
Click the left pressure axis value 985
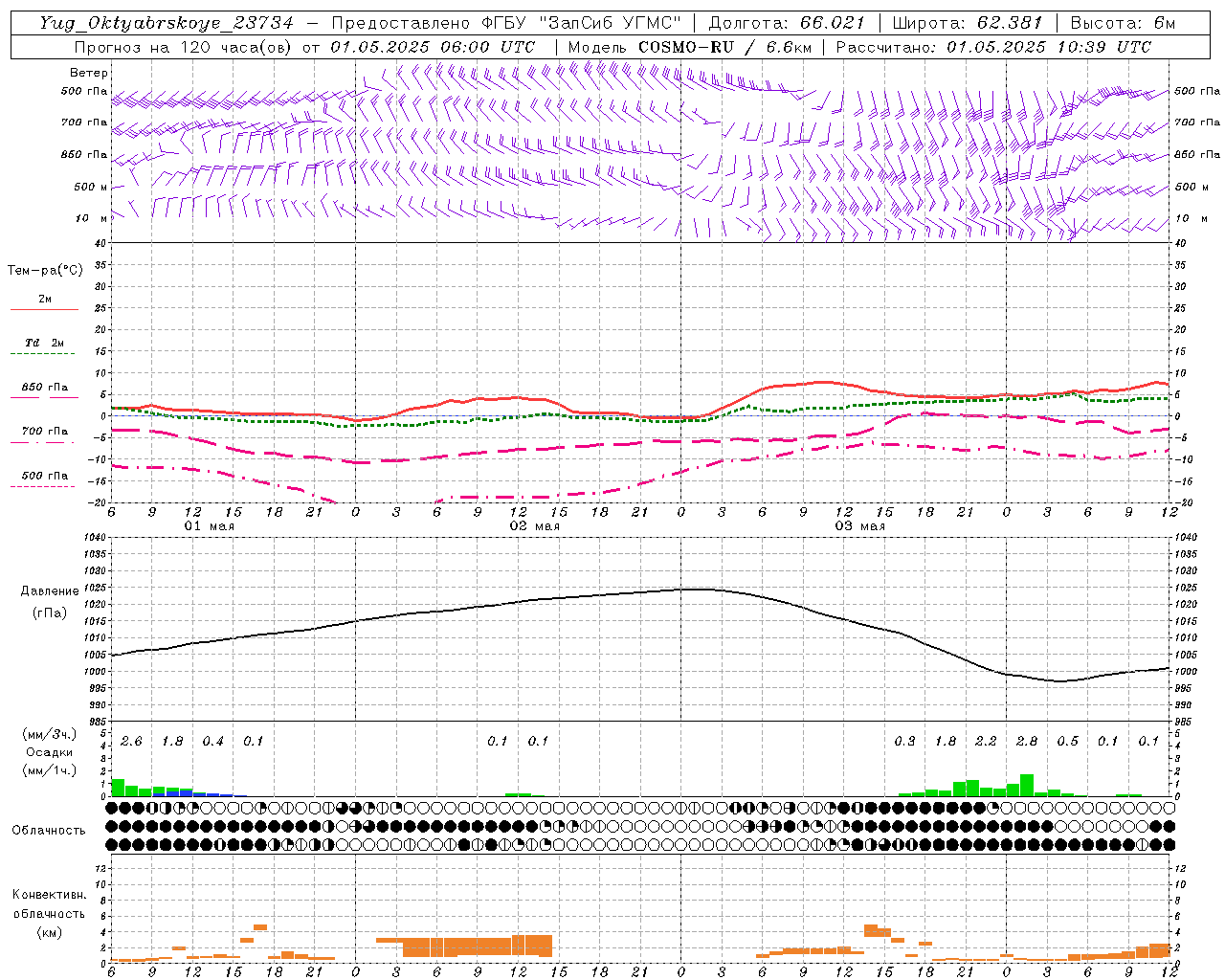click(99, 722)
